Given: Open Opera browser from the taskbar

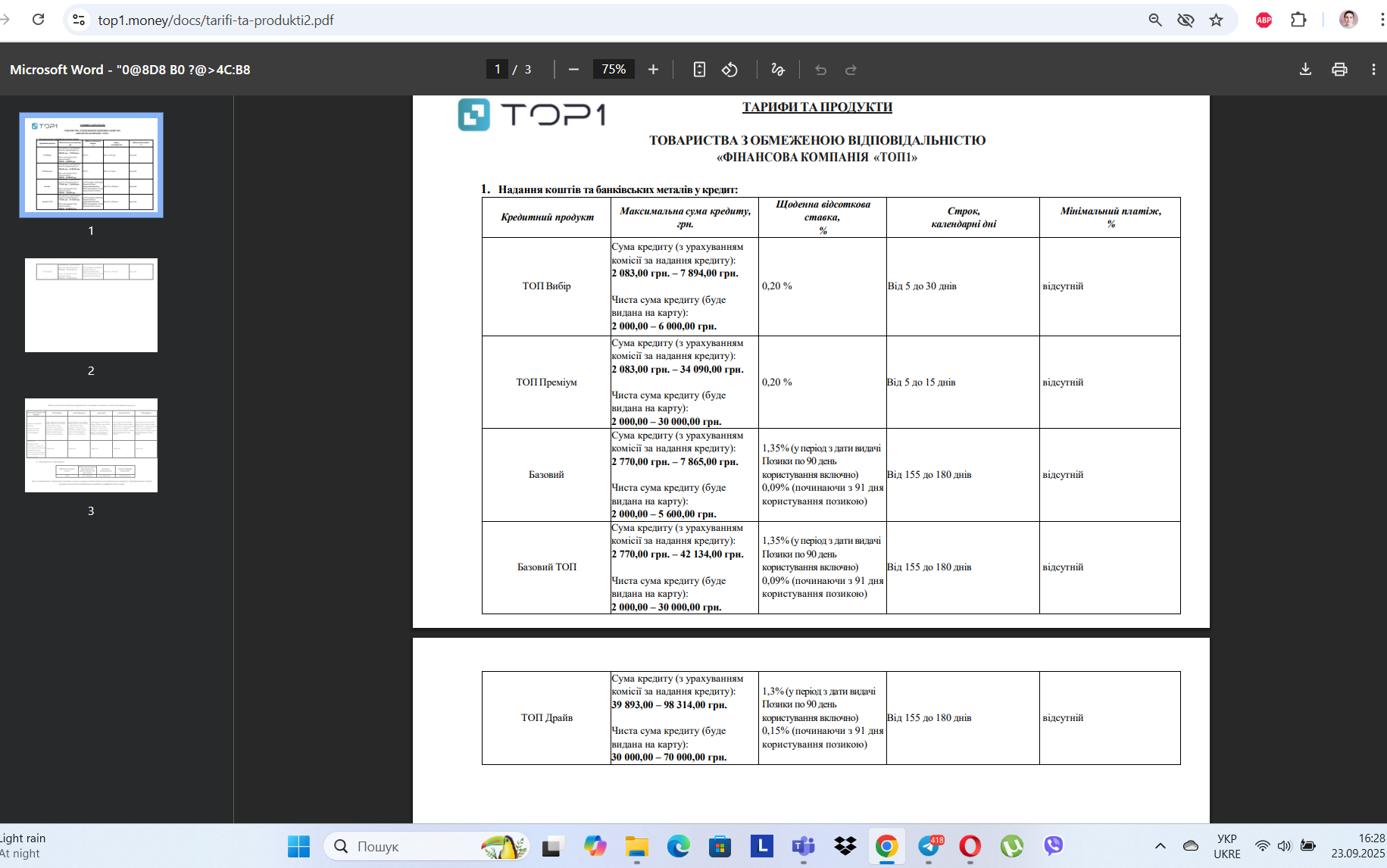Looking at the screenshot, I should coord(970,846).
